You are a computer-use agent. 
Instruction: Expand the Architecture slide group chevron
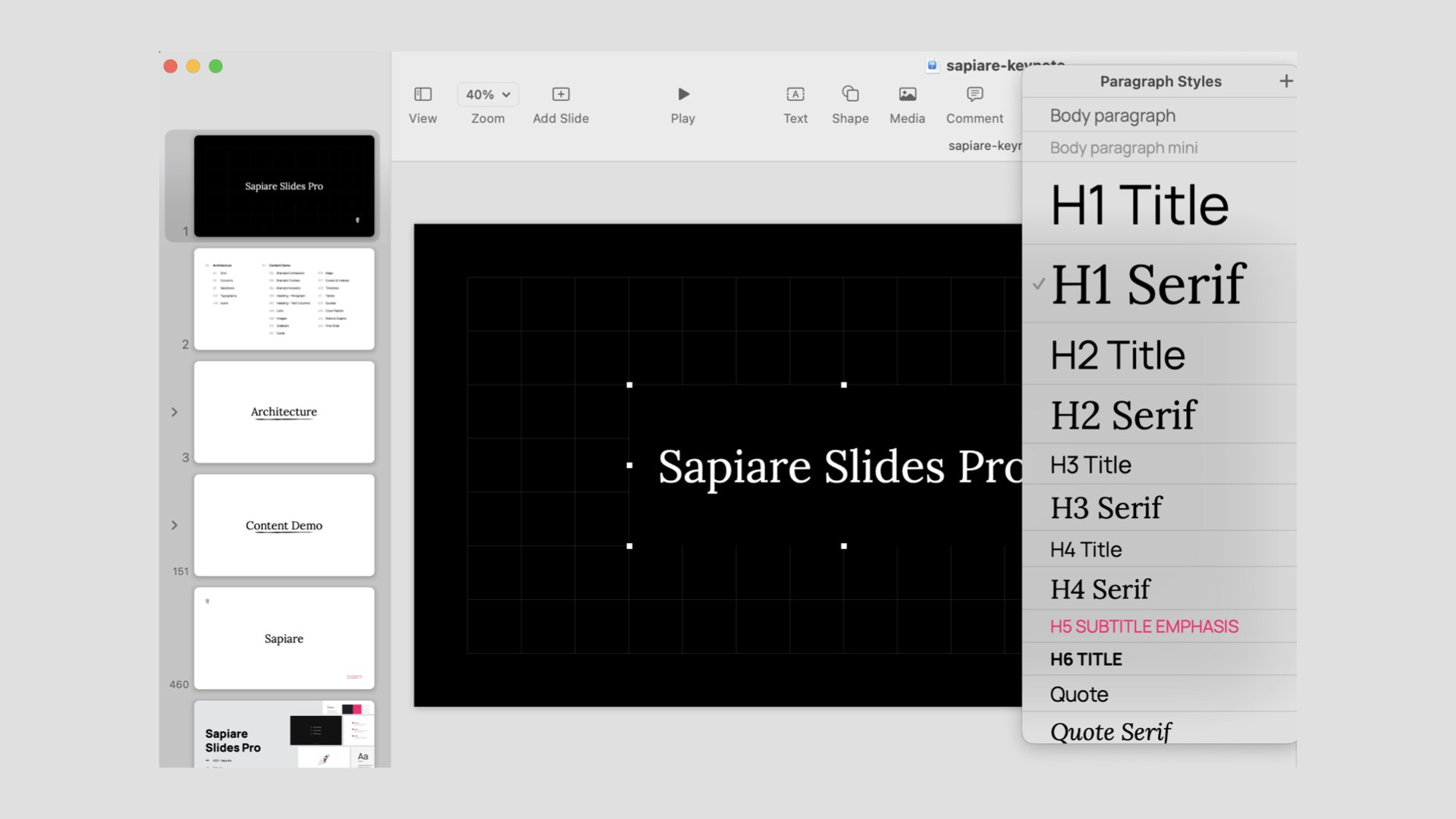click(x=174, y=412)
